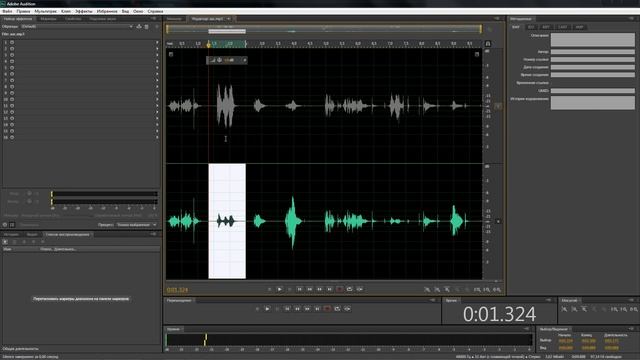640x360 pixels.
Task: Open the Избранное menu
Action: point(107,11)
